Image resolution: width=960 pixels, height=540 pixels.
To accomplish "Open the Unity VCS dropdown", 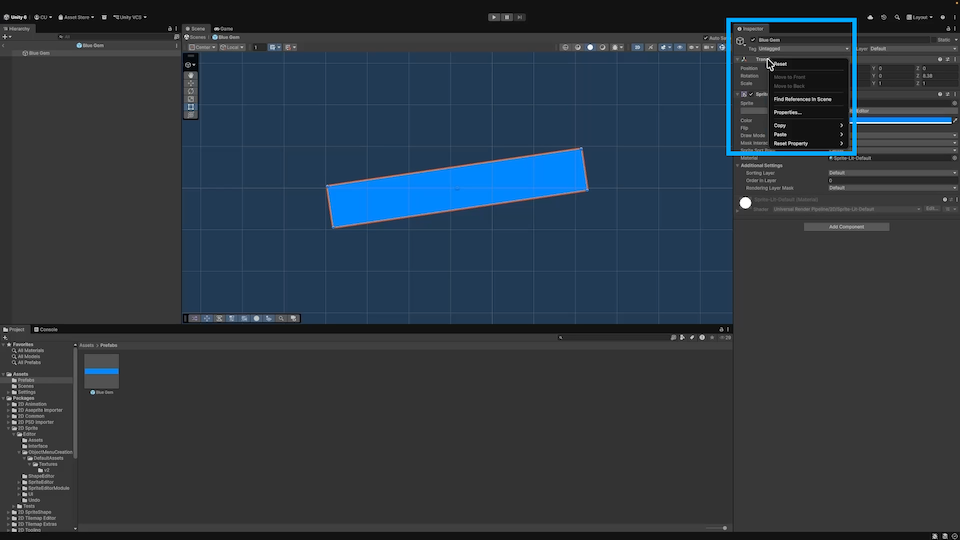I will (130, 17).
